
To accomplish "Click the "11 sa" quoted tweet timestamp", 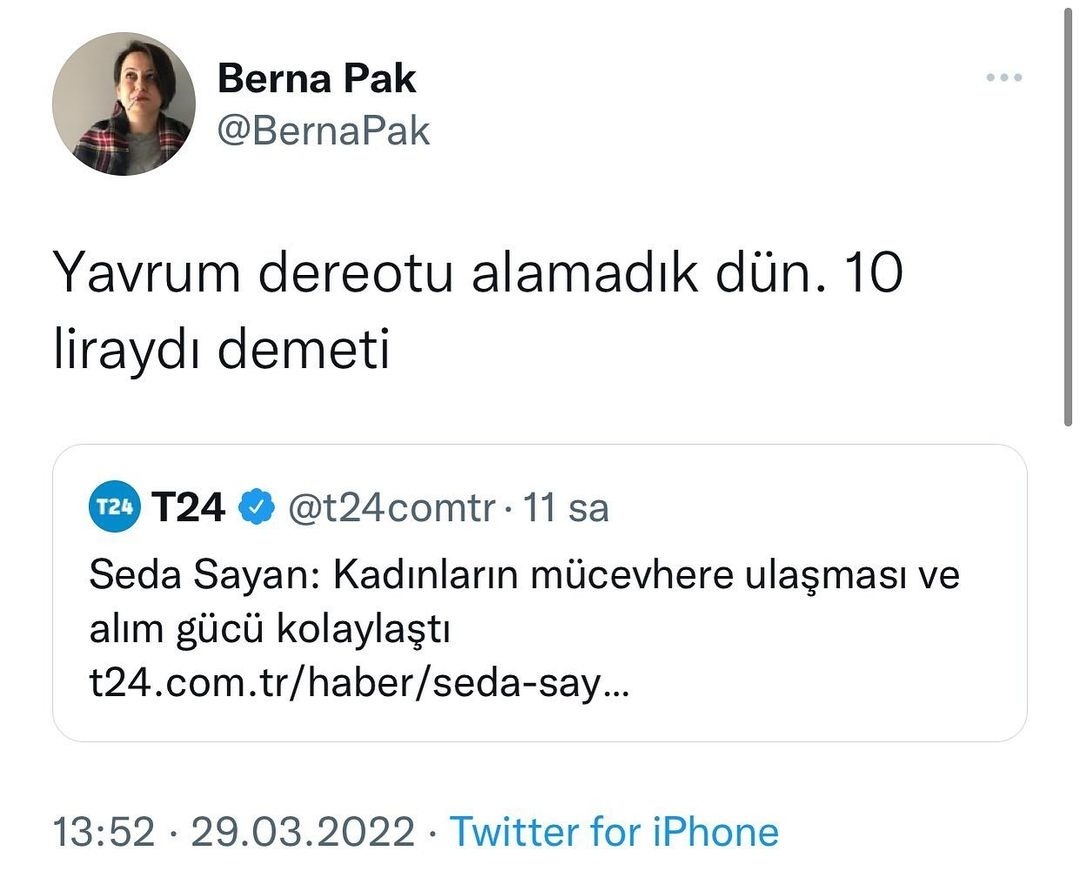I will (x=566, y=509).
